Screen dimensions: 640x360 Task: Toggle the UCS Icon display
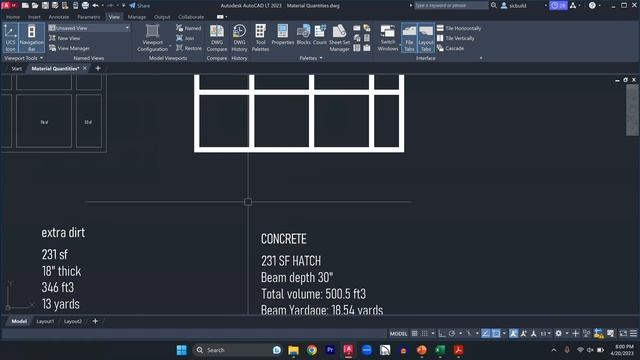click(x=10, y=38)
